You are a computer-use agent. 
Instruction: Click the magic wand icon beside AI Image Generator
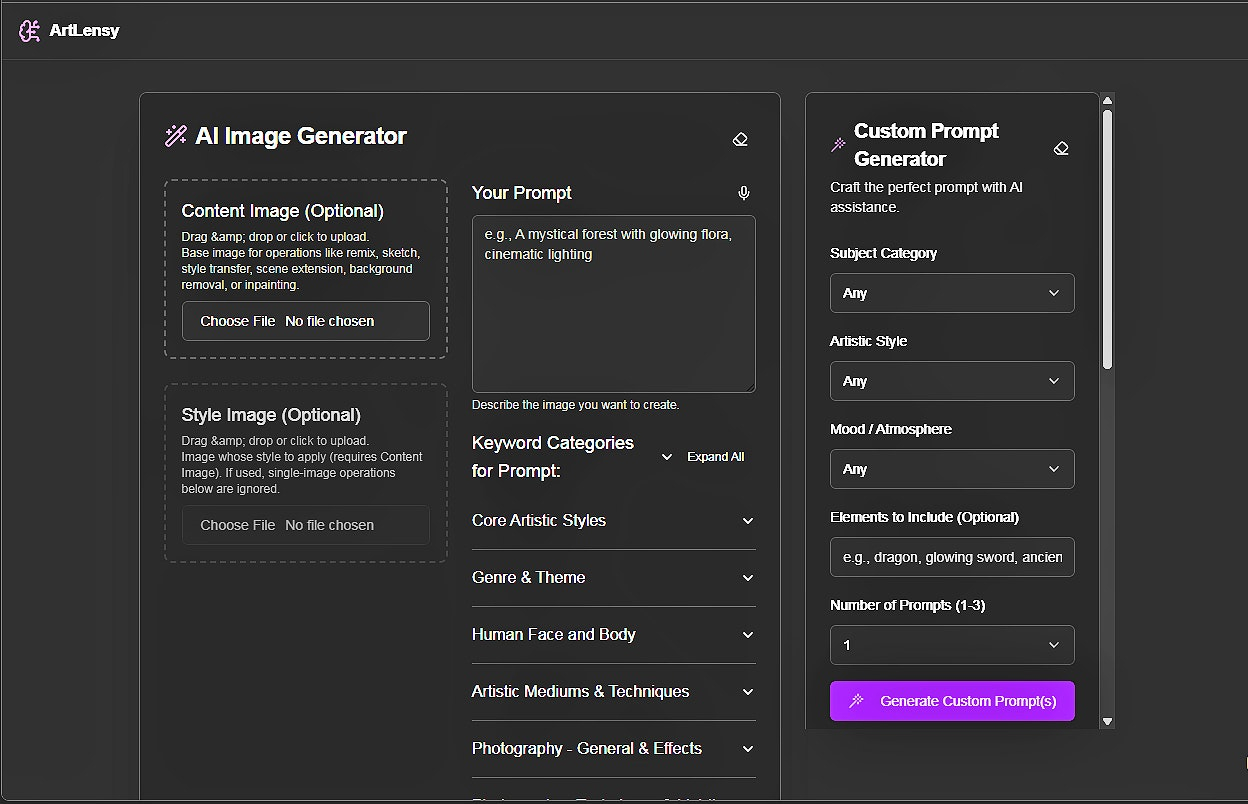(176, 136)
